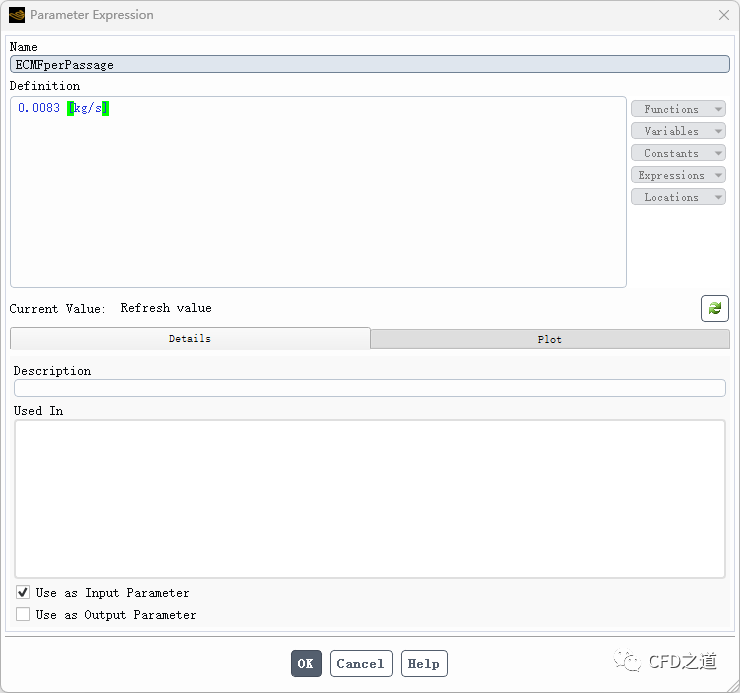Screen dimensions: 740x693
Task: Click the kg/s unit text in definition
Action: coord(88,108)
